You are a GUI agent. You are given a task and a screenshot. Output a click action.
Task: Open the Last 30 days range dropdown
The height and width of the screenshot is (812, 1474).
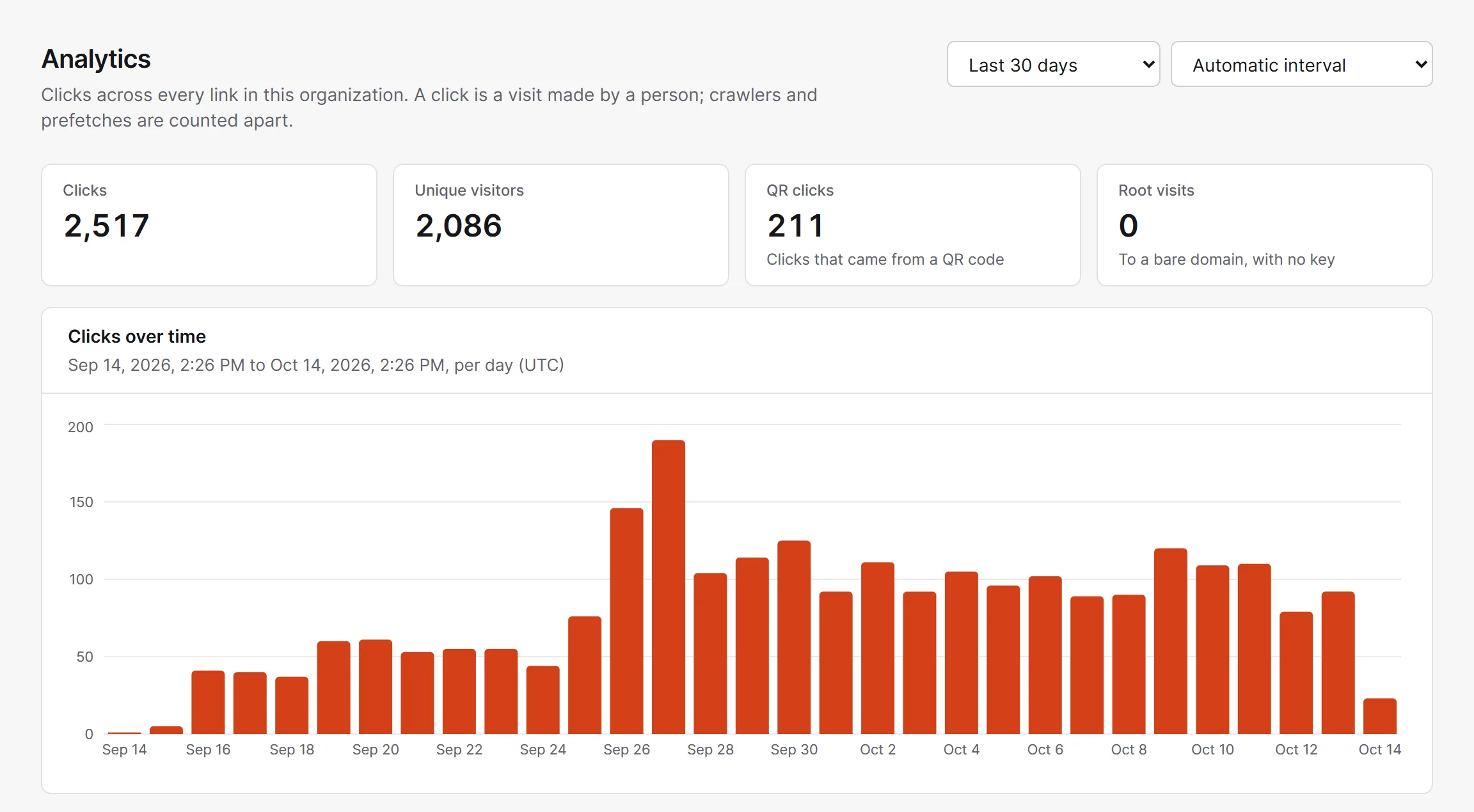click(1053, 65)
